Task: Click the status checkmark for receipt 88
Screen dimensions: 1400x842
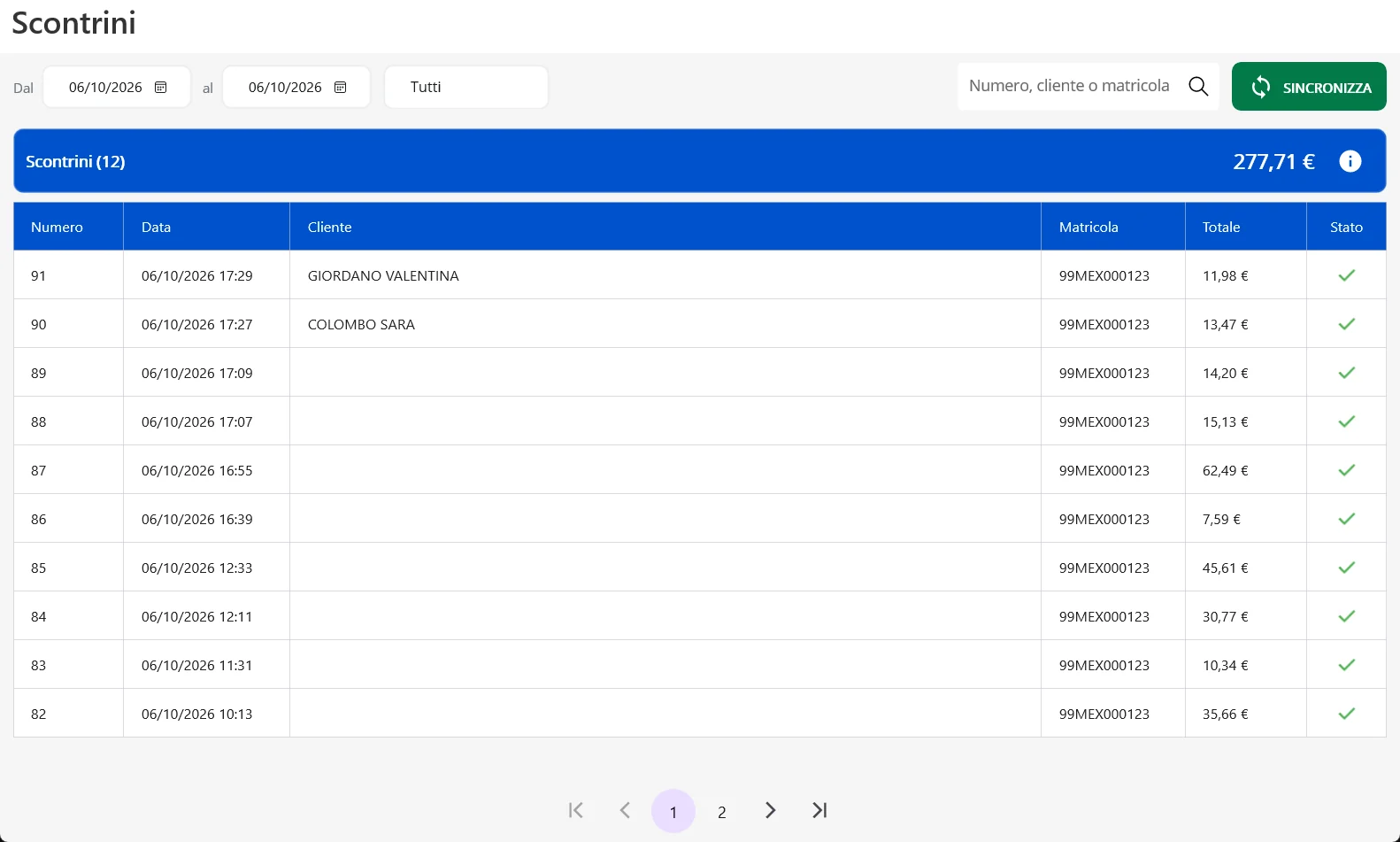Action: tap(1346, 421)
